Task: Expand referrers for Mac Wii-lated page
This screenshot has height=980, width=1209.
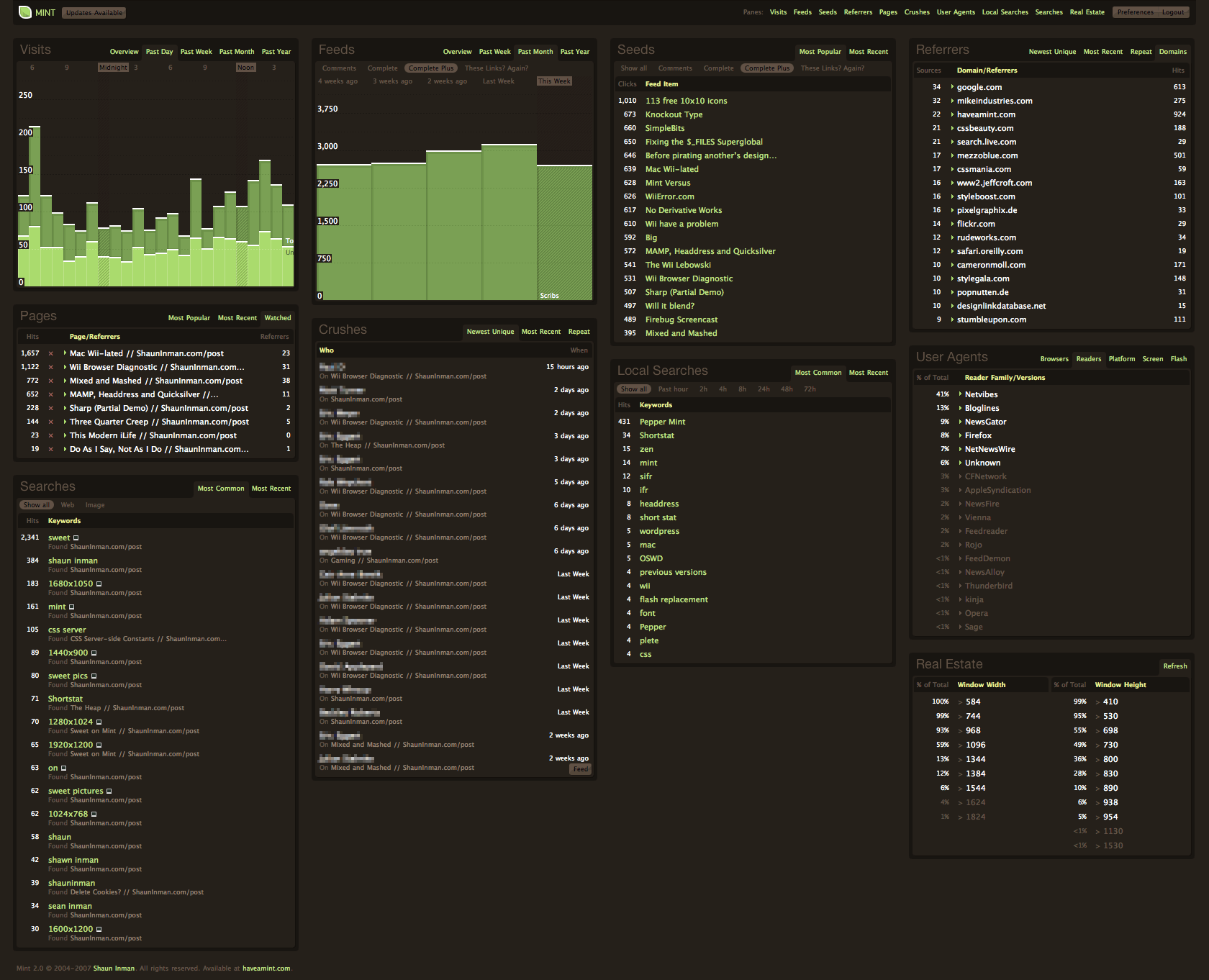Action: [x=65, y=353]
